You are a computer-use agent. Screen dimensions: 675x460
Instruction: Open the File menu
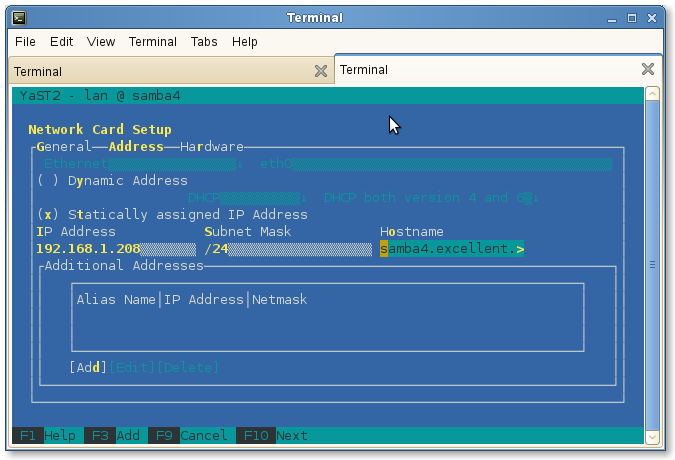coord(25,42)
